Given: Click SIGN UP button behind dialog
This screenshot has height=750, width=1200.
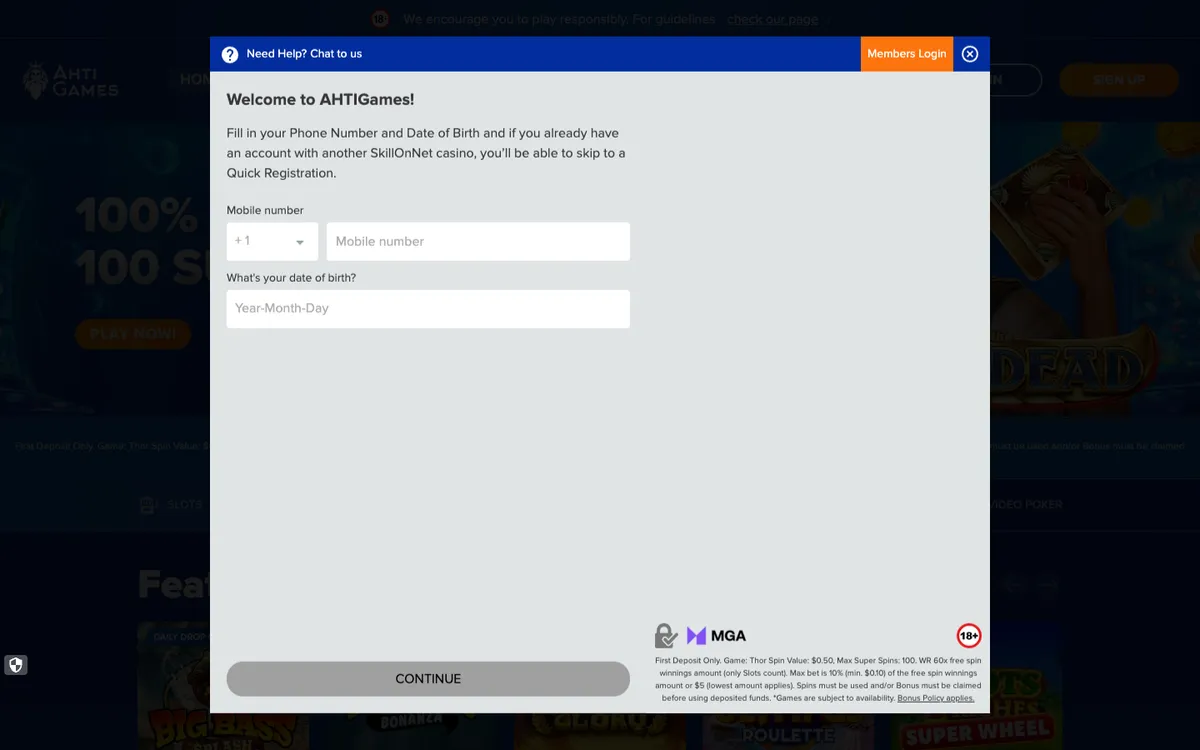Looking at the screenshot, I should (1119, 80).
